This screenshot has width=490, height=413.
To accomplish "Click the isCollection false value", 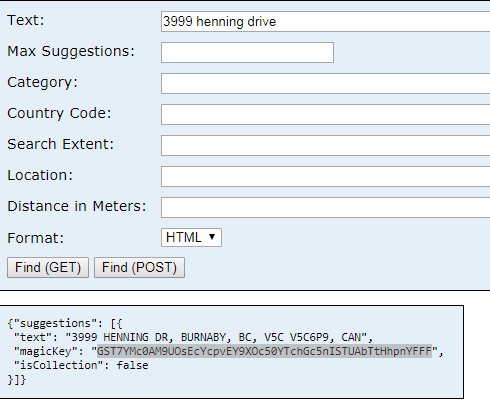I will [x=132, y=365].
